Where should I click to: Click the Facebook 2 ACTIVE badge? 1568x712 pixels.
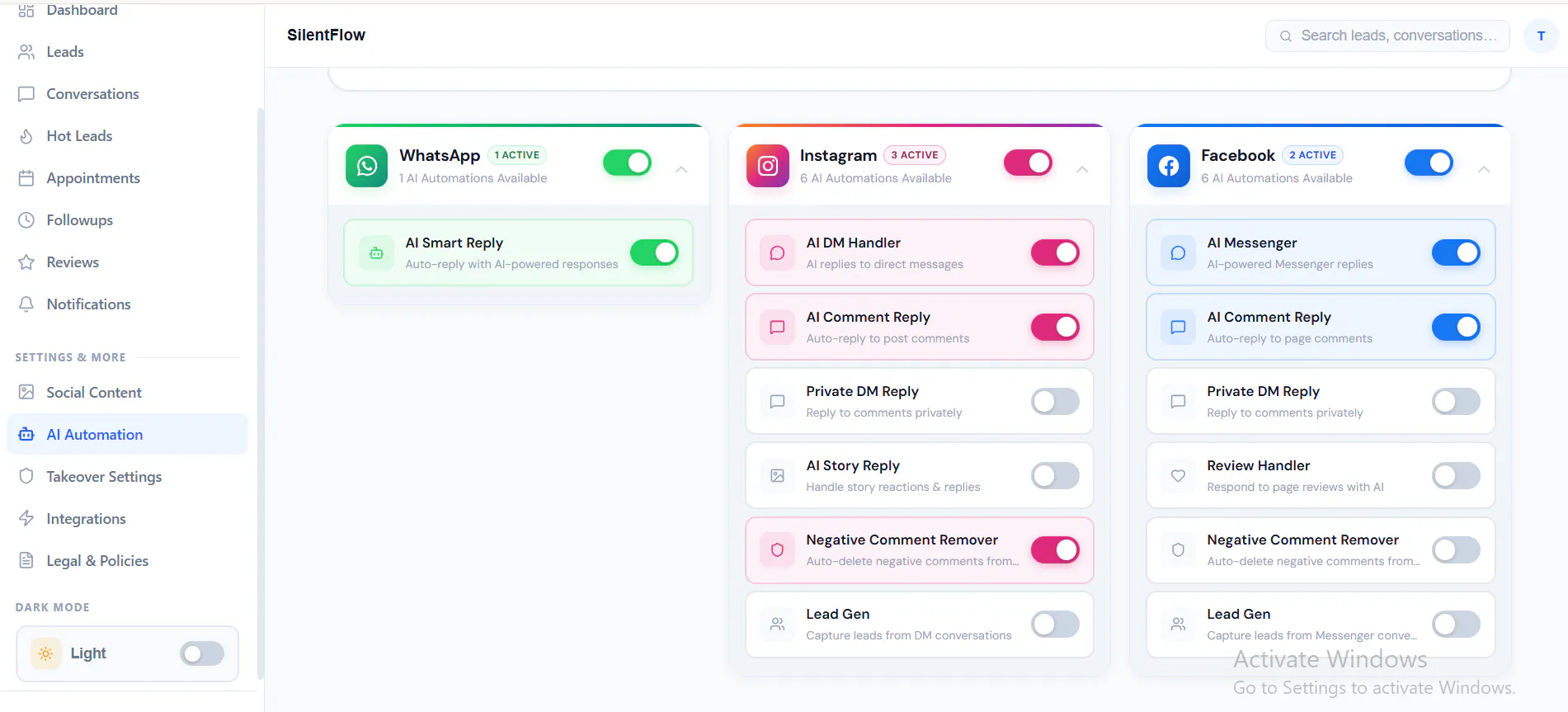(x=1313, y=155)
